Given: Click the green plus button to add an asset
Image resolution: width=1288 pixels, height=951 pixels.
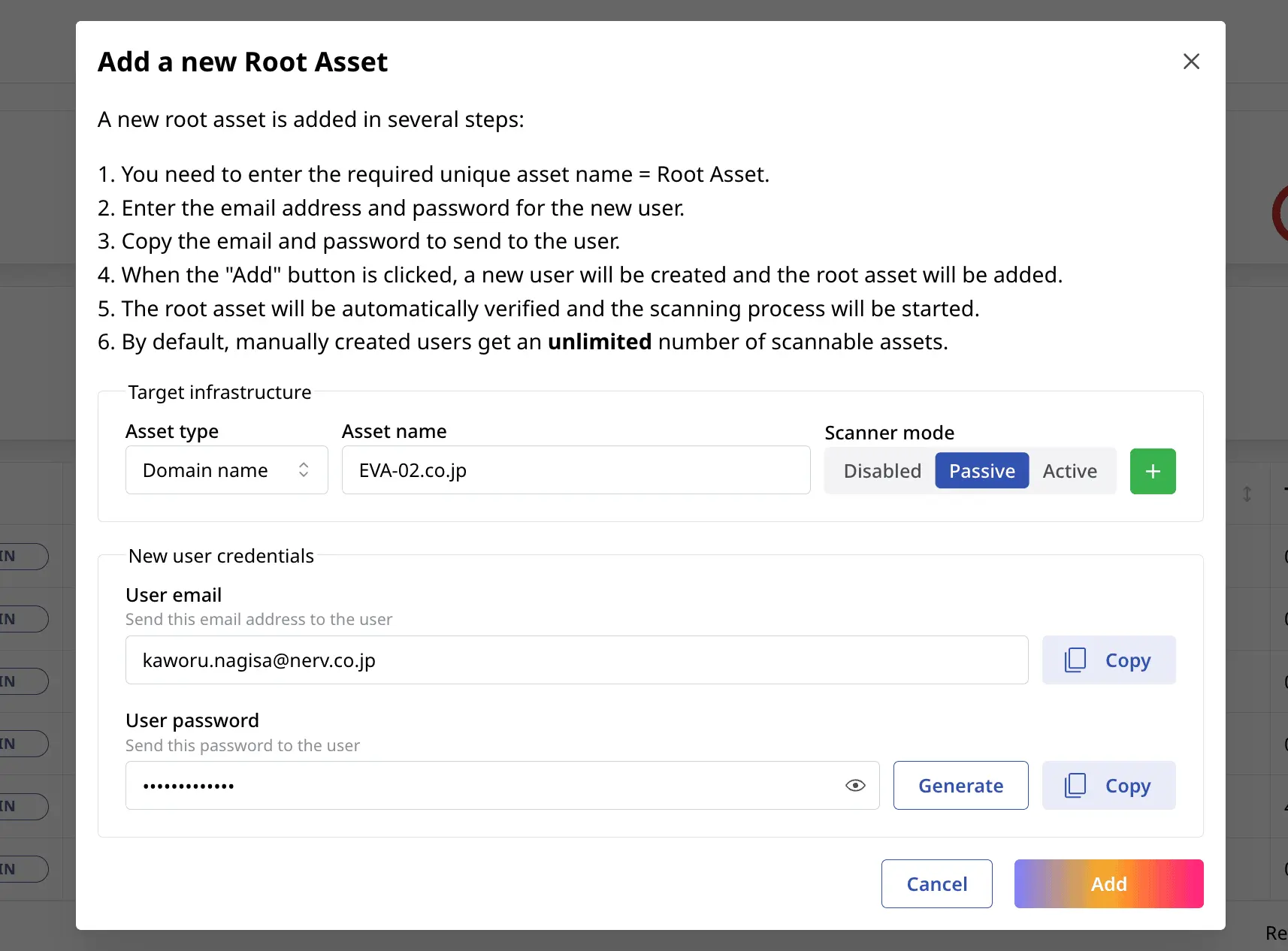Looking at the screenshot, I should pos(1153,471).
